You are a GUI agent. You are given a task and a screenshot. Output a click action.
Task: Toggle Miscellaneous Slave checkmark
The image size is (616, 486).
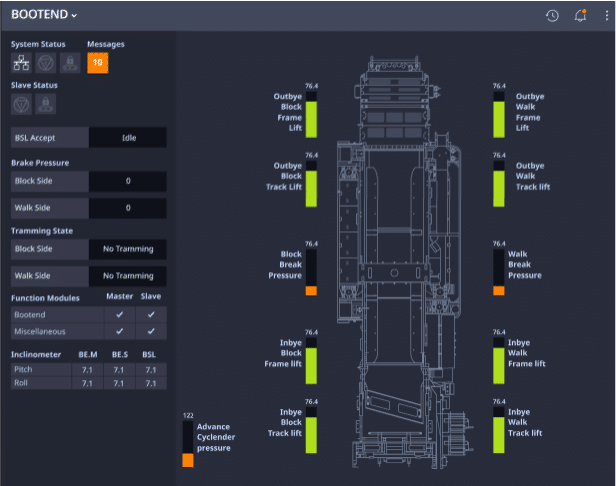pyautogui.click(x=151, y=331)
